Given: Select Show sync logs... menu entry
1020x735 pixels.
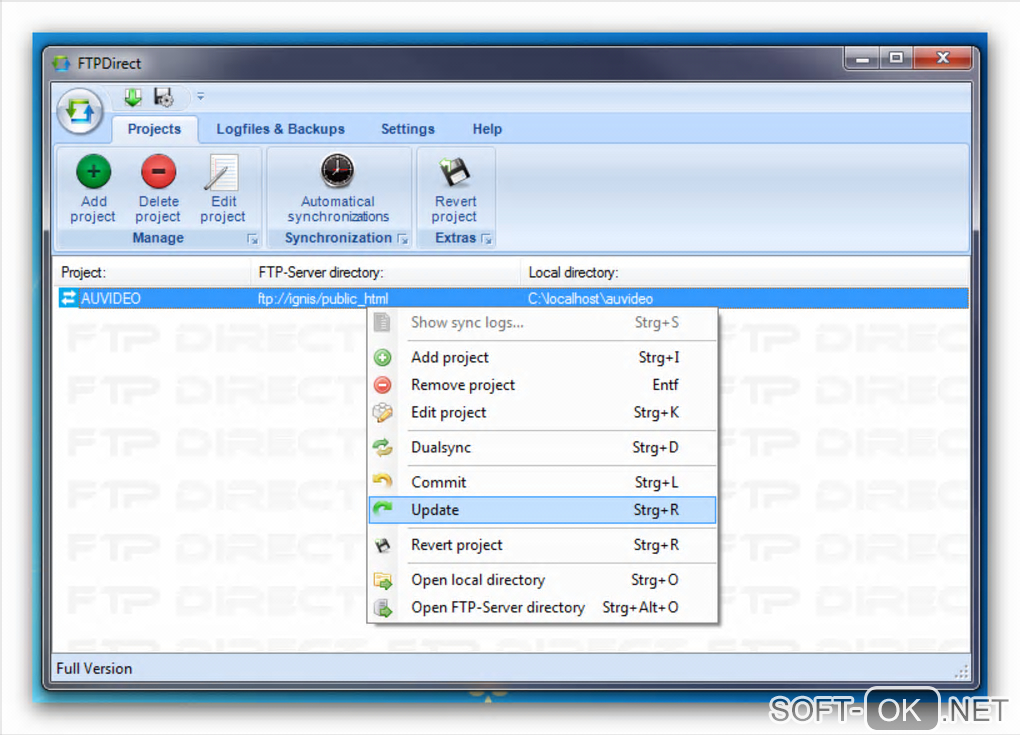Looking at the screenshot, I should [x=542, y=323].
